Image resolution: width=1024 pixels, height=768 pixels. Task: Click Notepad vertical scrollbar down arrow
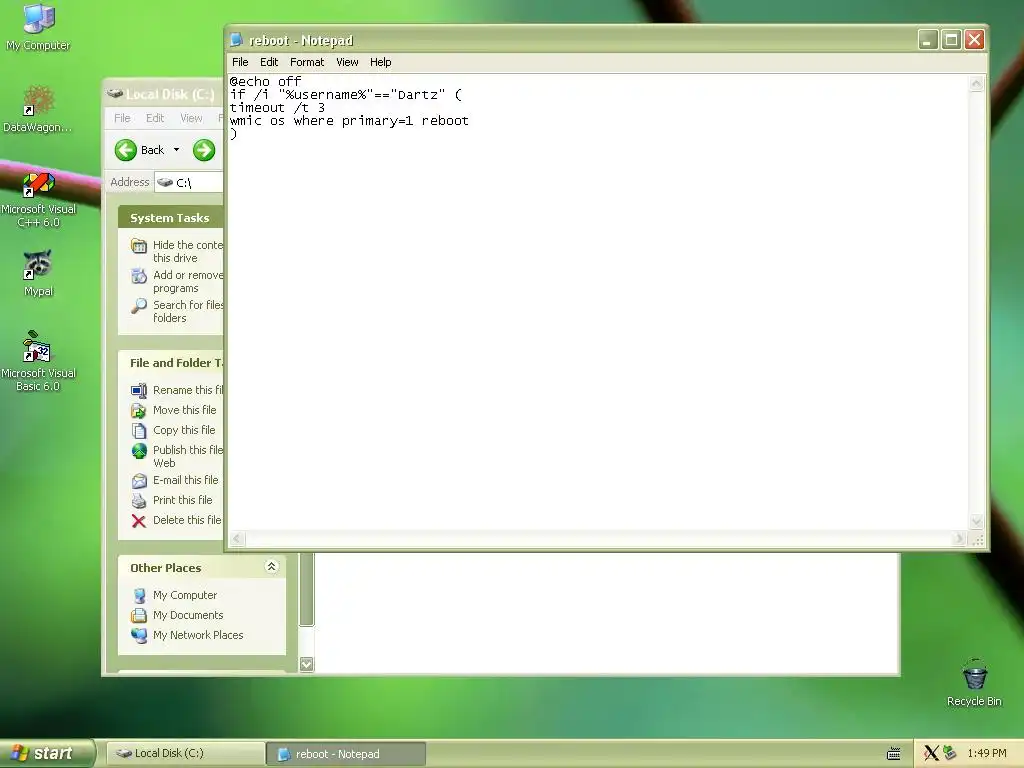click(x=976, y=521)
